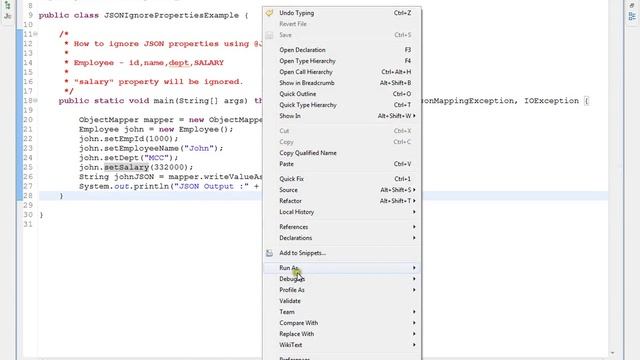The width and height of the screenshot is (640, 360).
Task: Click Add to Snippets entry
Action: (x=342, y=253)
